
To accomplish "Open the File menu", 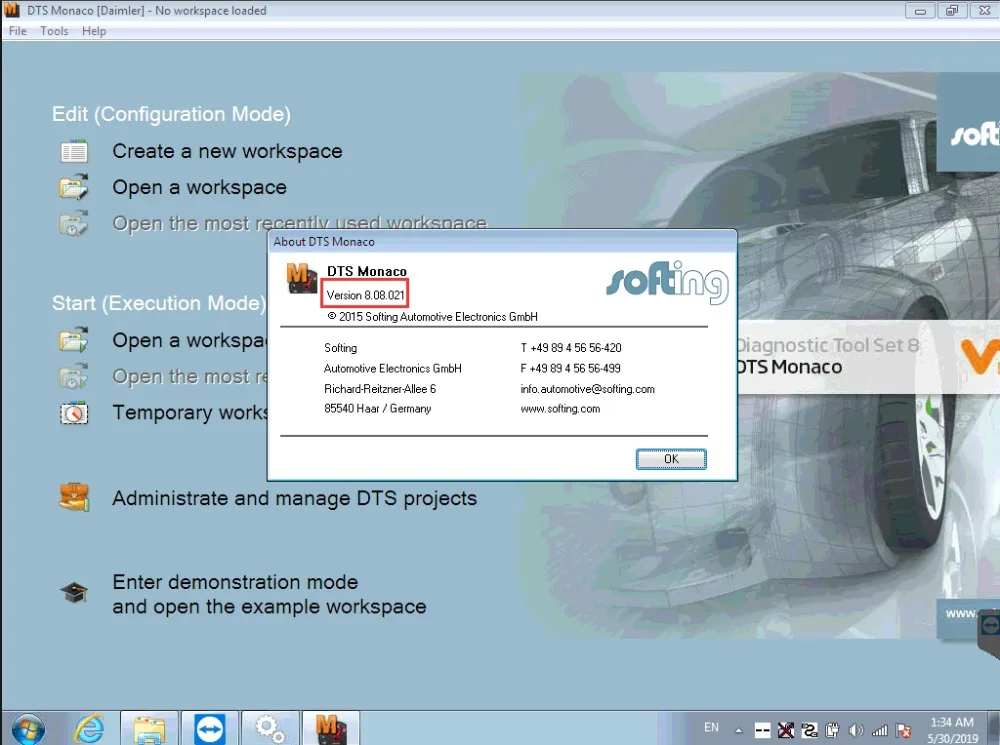I will pyautogui.click(x=18, y=31).
